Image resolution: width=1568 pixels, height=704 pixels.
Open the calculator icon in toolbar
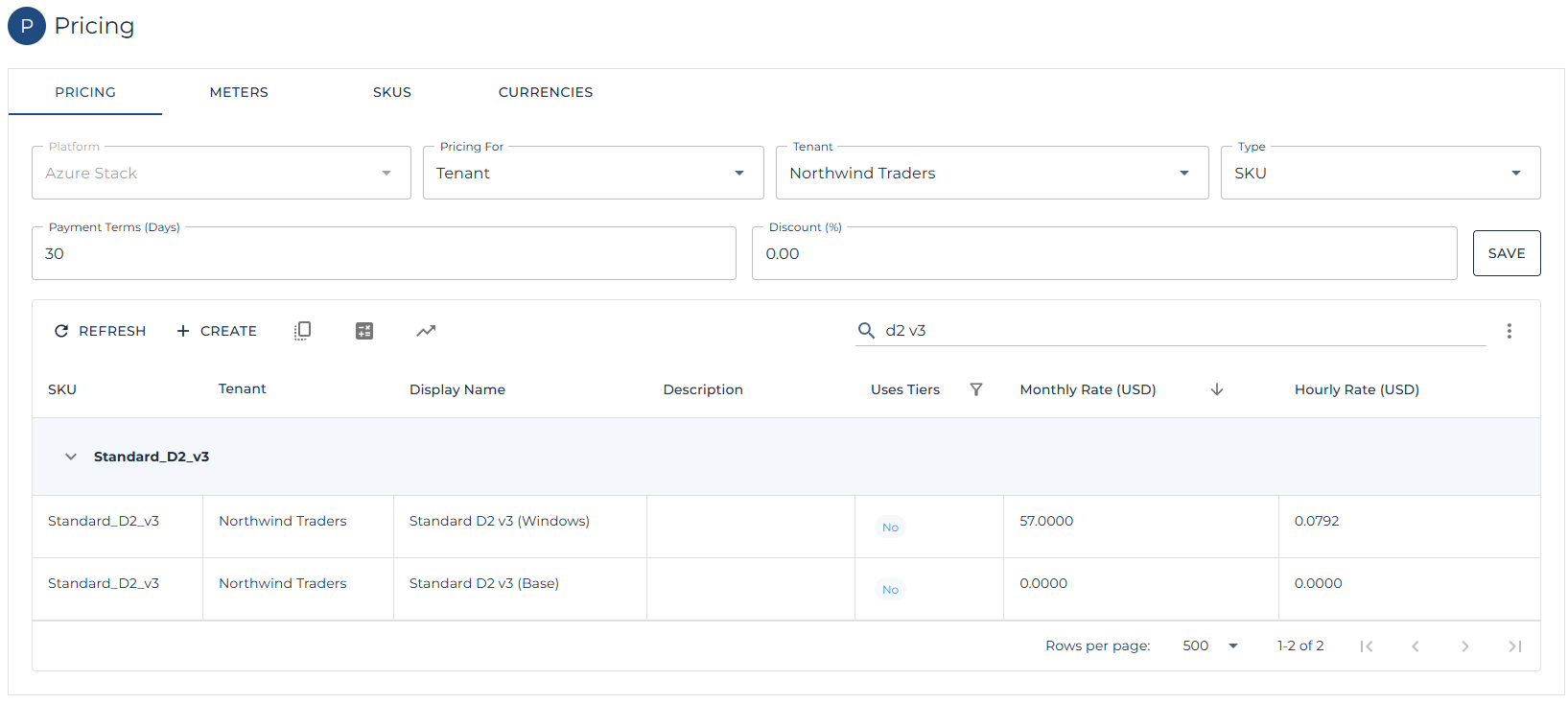[364, 331]
